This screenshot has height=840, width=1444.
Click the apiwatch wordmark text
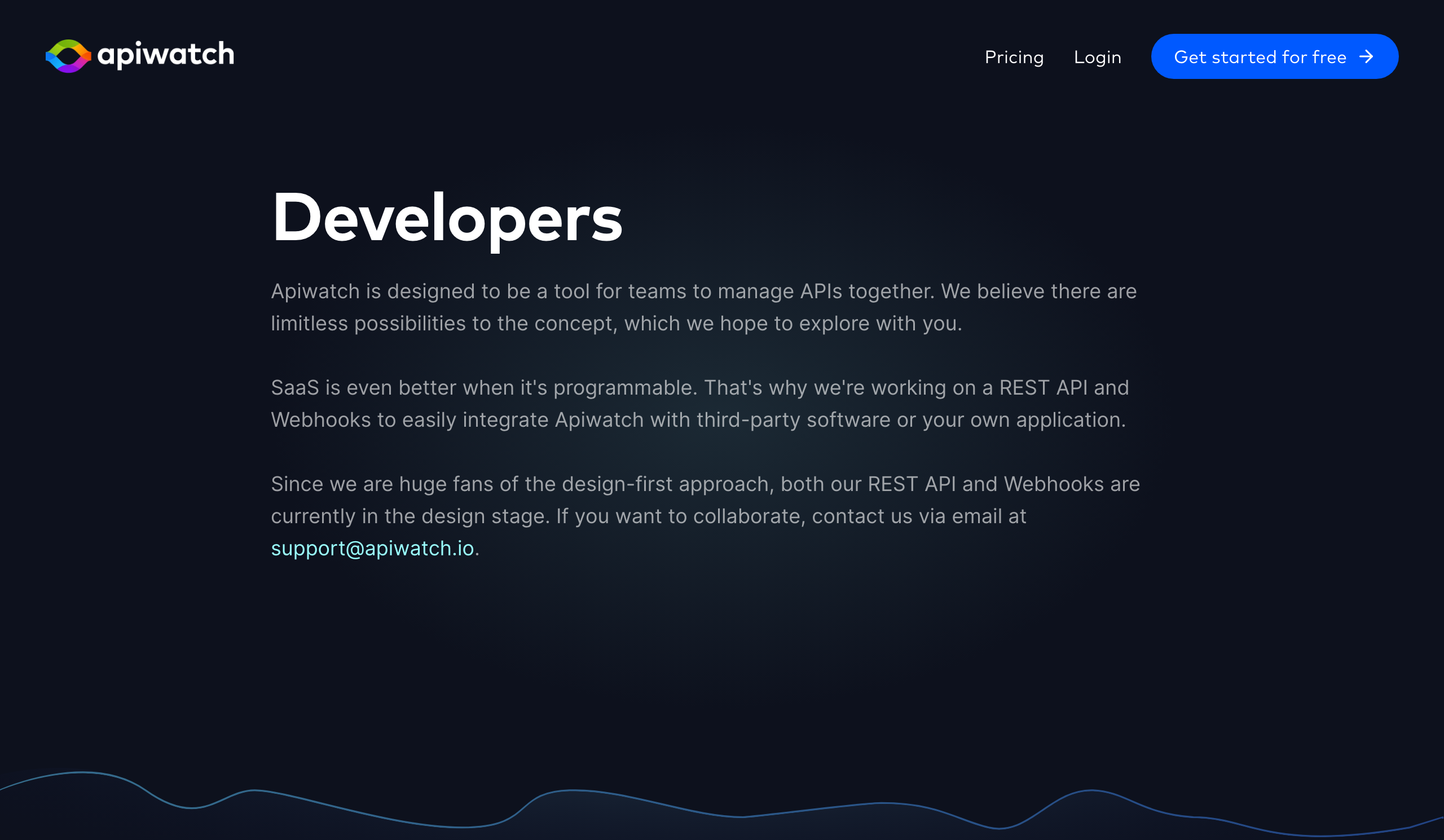pyautogui.click(x=166, y=55)
